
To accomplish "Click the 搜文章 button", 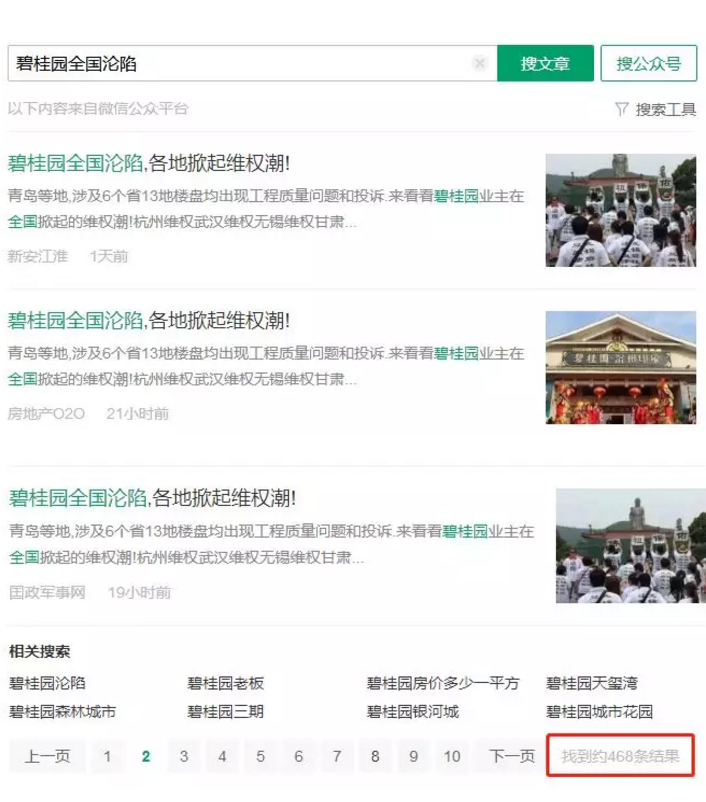I will click(545, 64).
